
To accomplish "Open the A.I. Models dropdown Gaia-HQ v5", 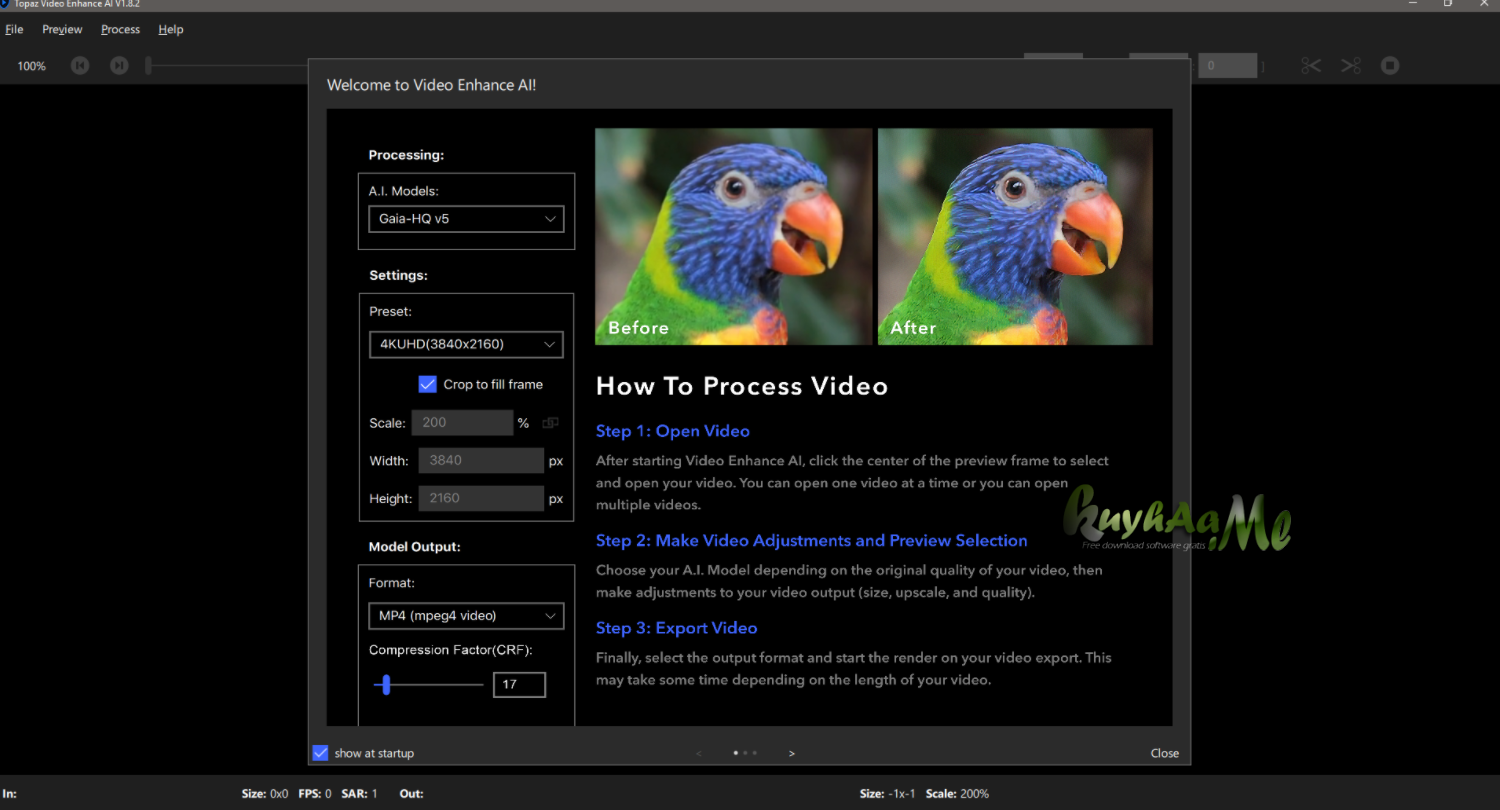I will [x=466, y=219].
